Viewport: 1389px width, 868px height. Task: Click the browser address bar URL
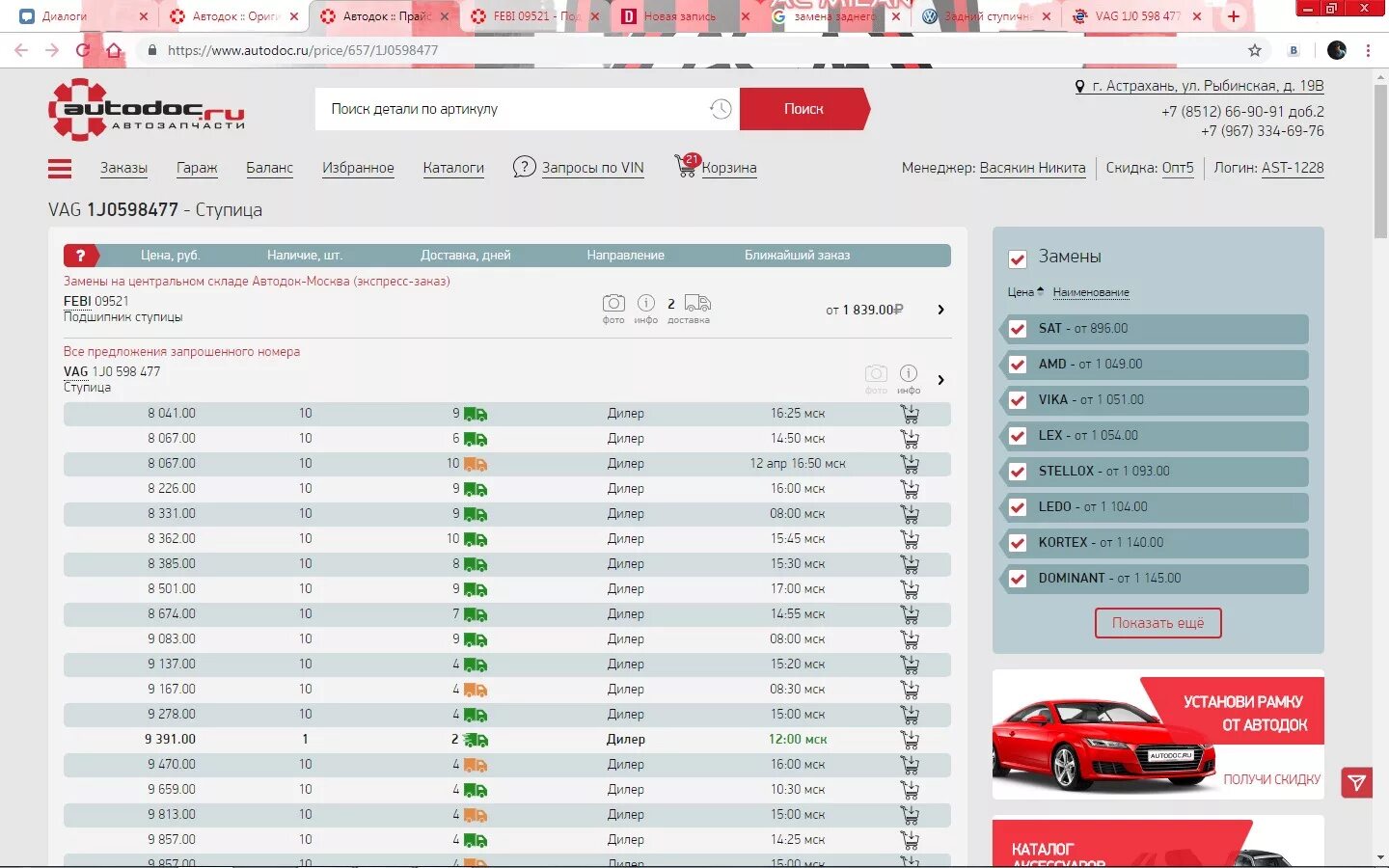click(303, 50)
